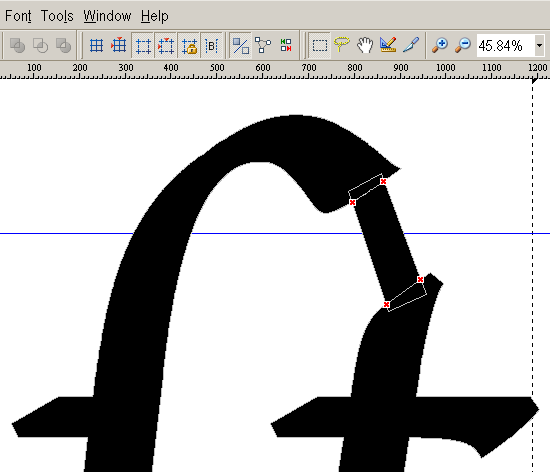Toggle the bearings B icon
550x472 pixels.
212,45
